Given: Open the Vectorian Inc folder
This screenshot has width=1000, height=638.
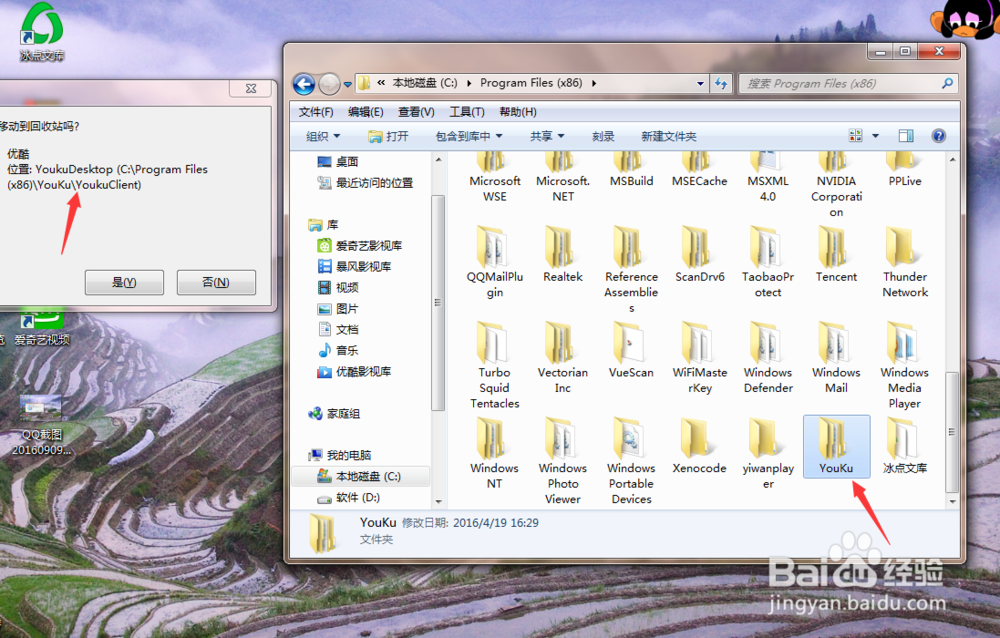Looking at the screenshot, I should coord(562,357).
